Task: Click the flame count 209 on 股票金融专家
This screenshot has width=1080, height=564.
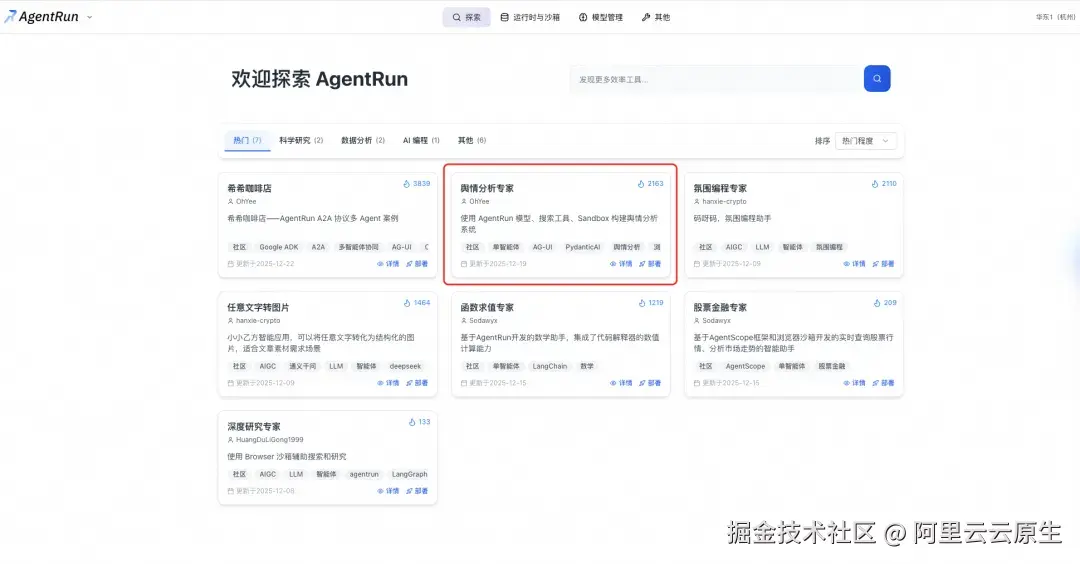Action: click(885, 303)
